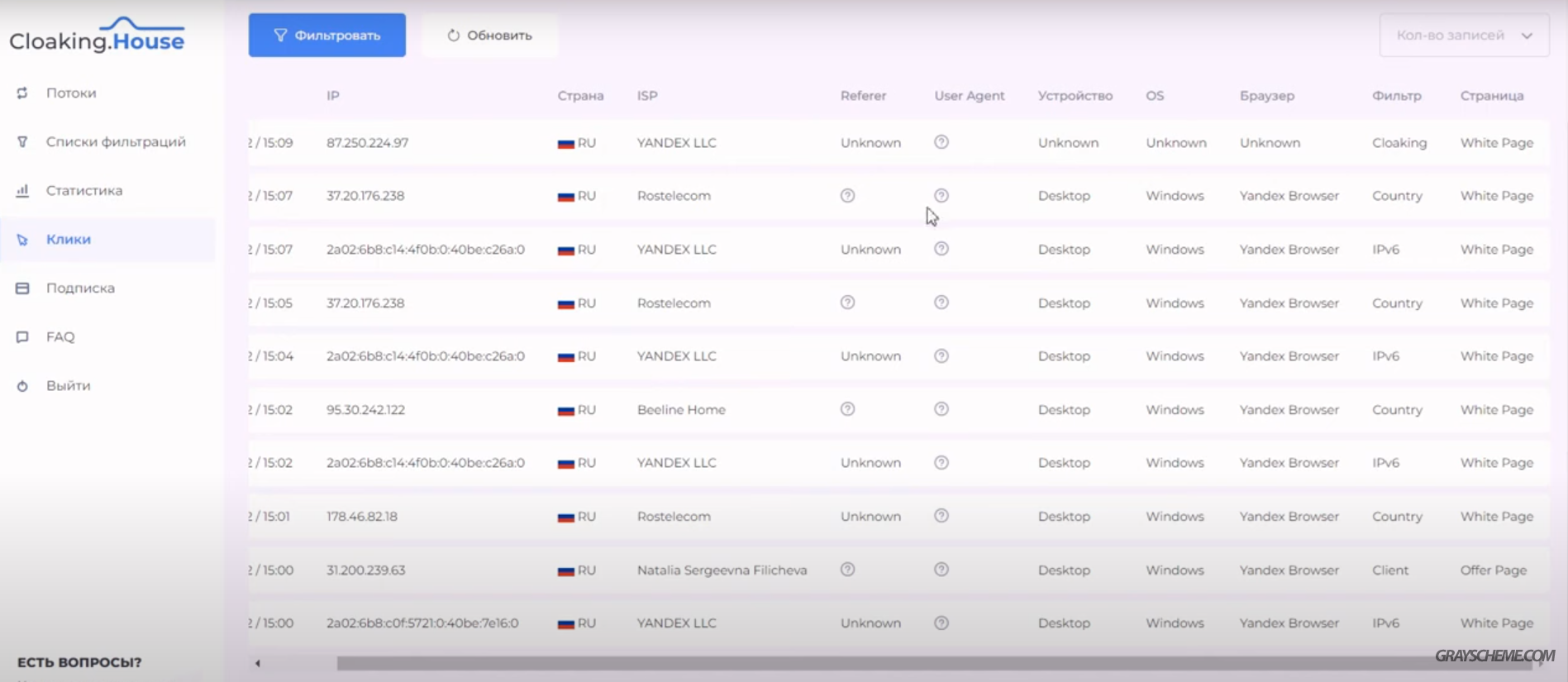
Task: Click ISP Beeline Home
Action: coord(681,409)
